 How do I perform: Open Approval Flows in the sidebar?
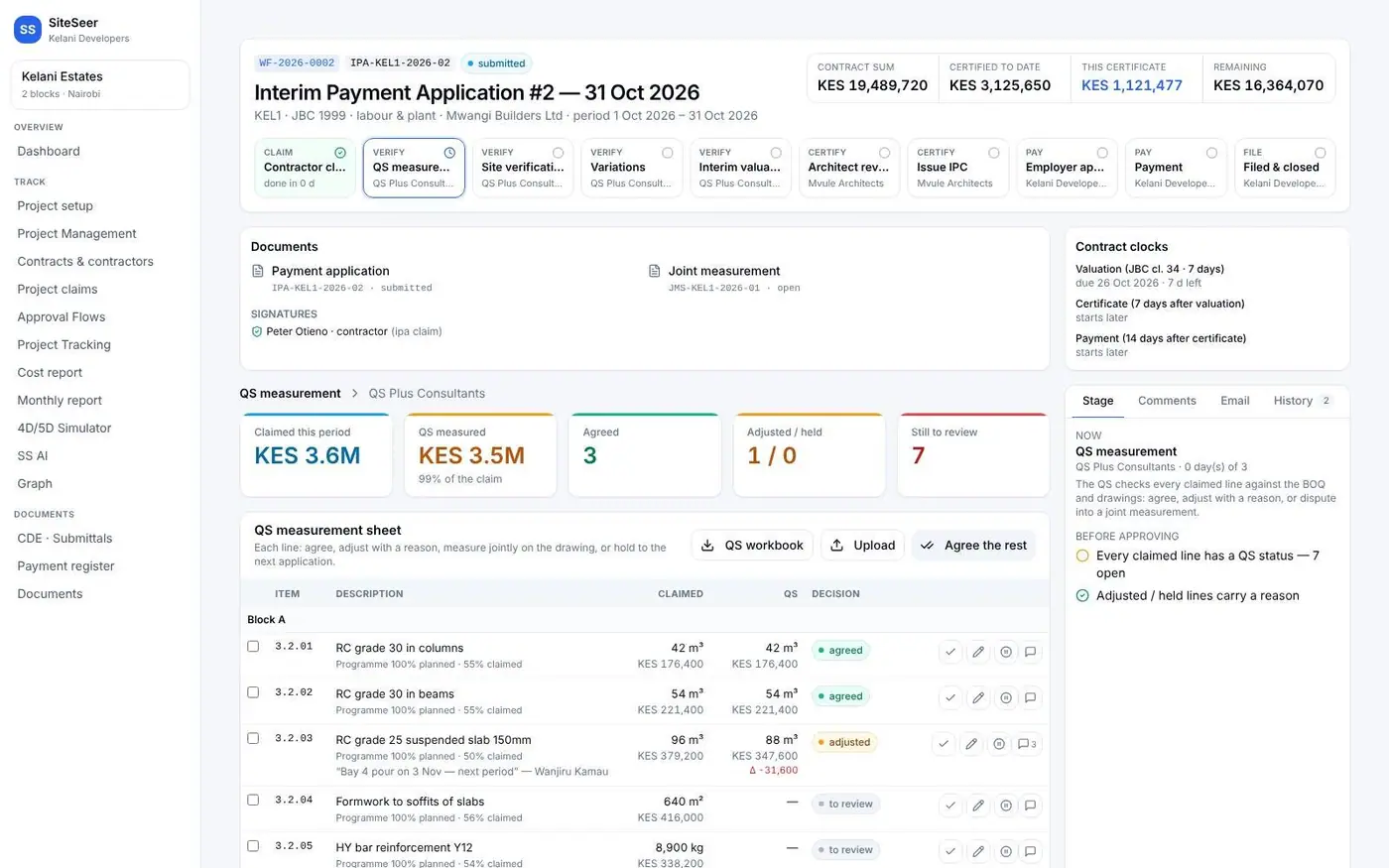[62, 316]
